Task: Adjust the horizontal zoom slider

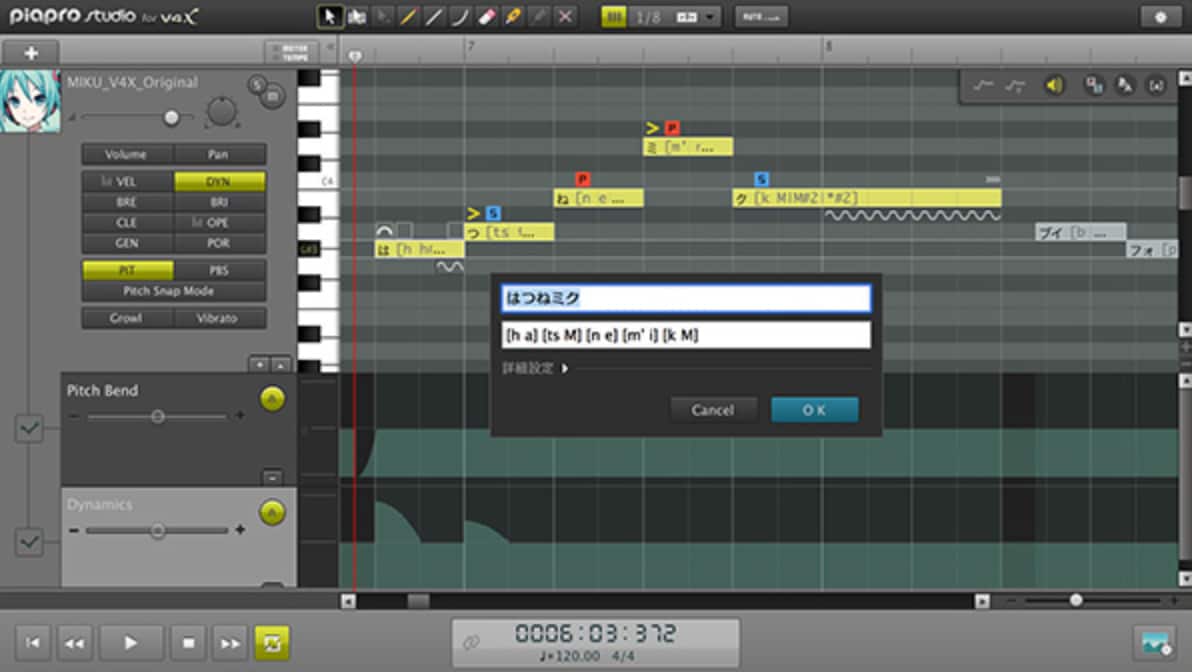Action: click(1076, 601)
